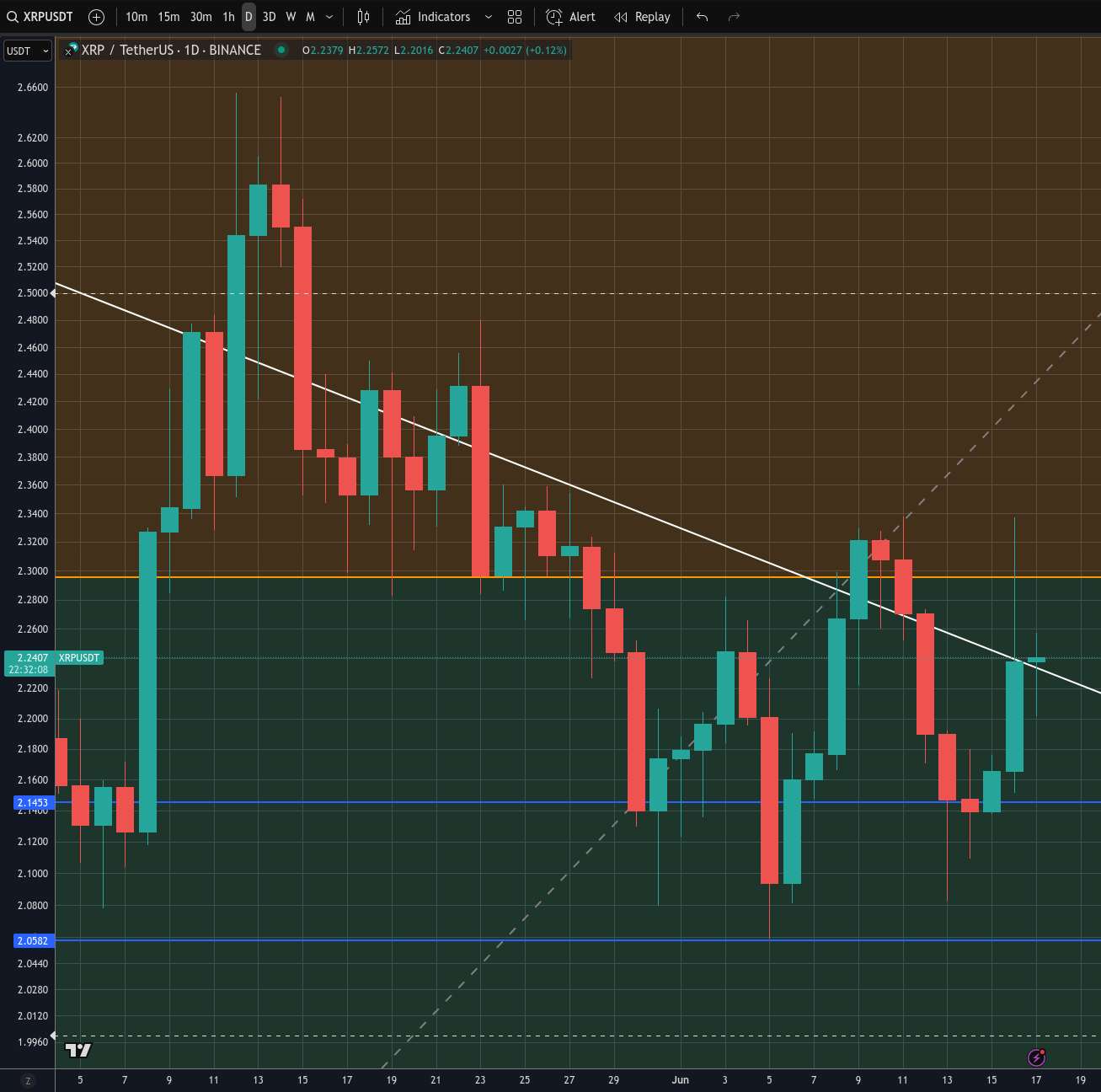
Task: Click the XRP / TetherUS symbol title
Action: tap(171, 50)
